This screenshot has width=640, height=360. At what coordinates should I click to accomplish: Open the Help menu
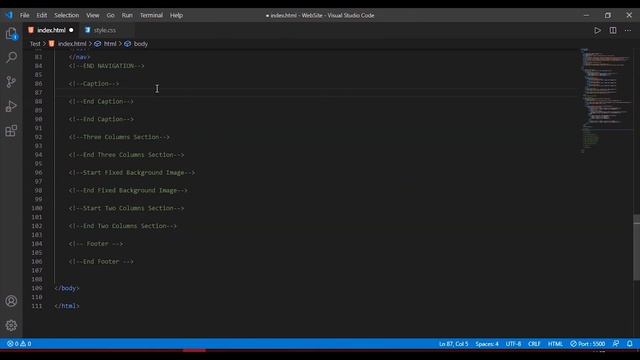(x=176, y=15)
